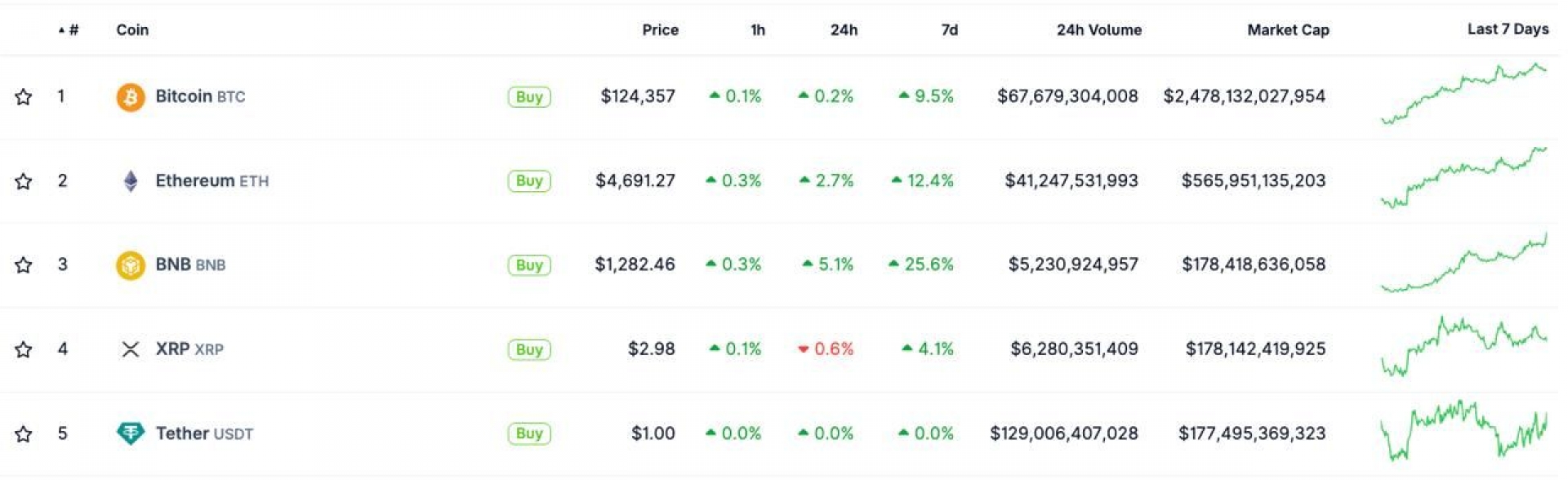Click the Bitcoin coin logo icon
The height and width of the screenshot is (480, 1568).
[131, 97]
